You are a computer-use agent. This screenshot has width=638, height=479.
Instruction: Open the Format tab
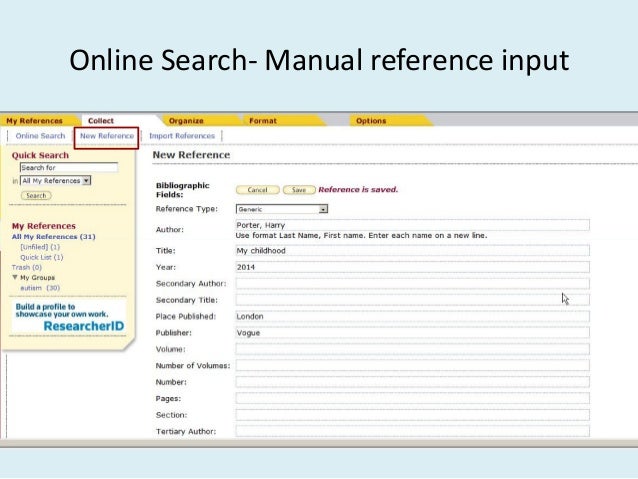(x=263, y=121)
